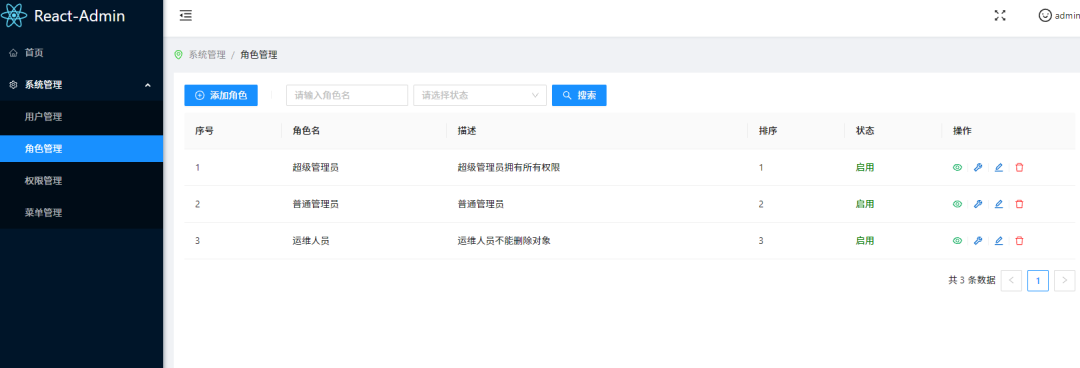Click the 请输入角色名 input field

(347, 95)
